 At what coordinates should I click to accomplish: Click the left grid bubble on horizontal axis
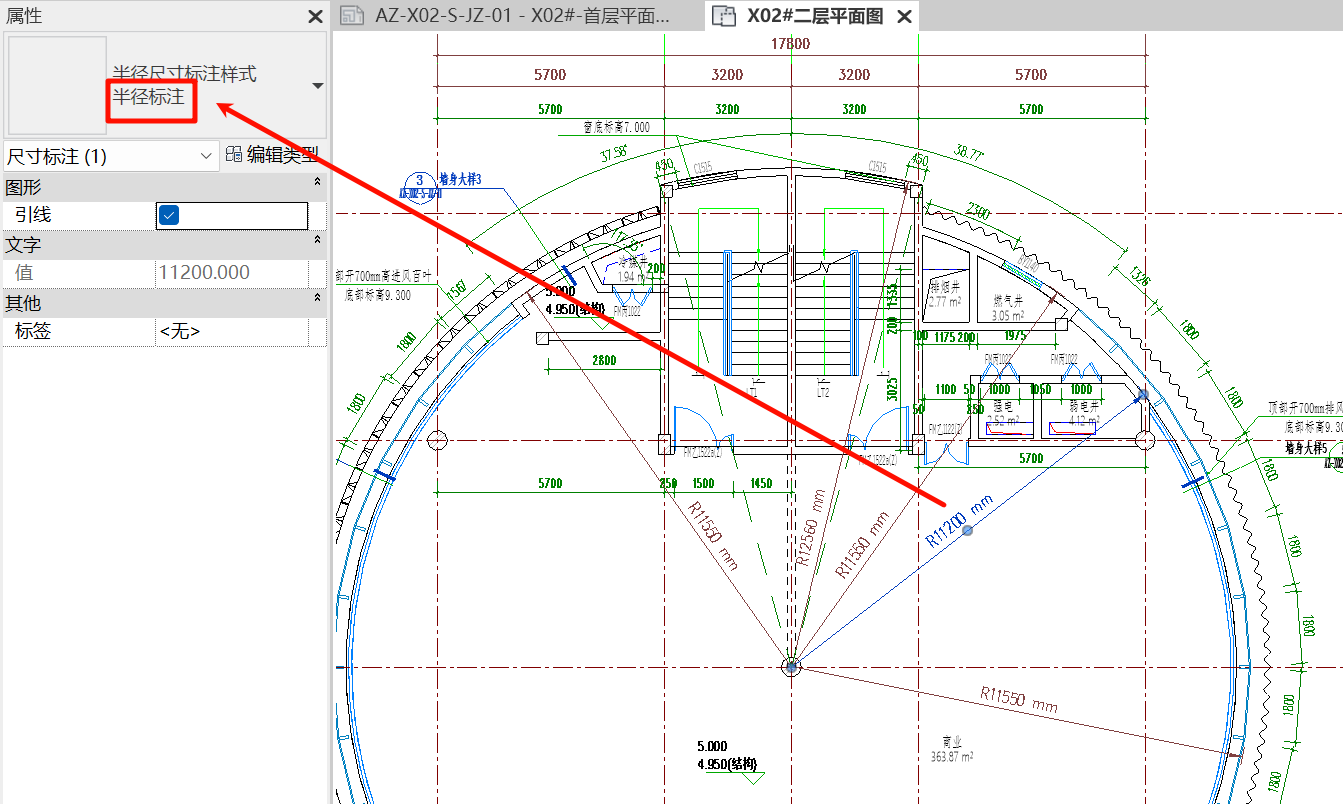click(x=437, y=440)
